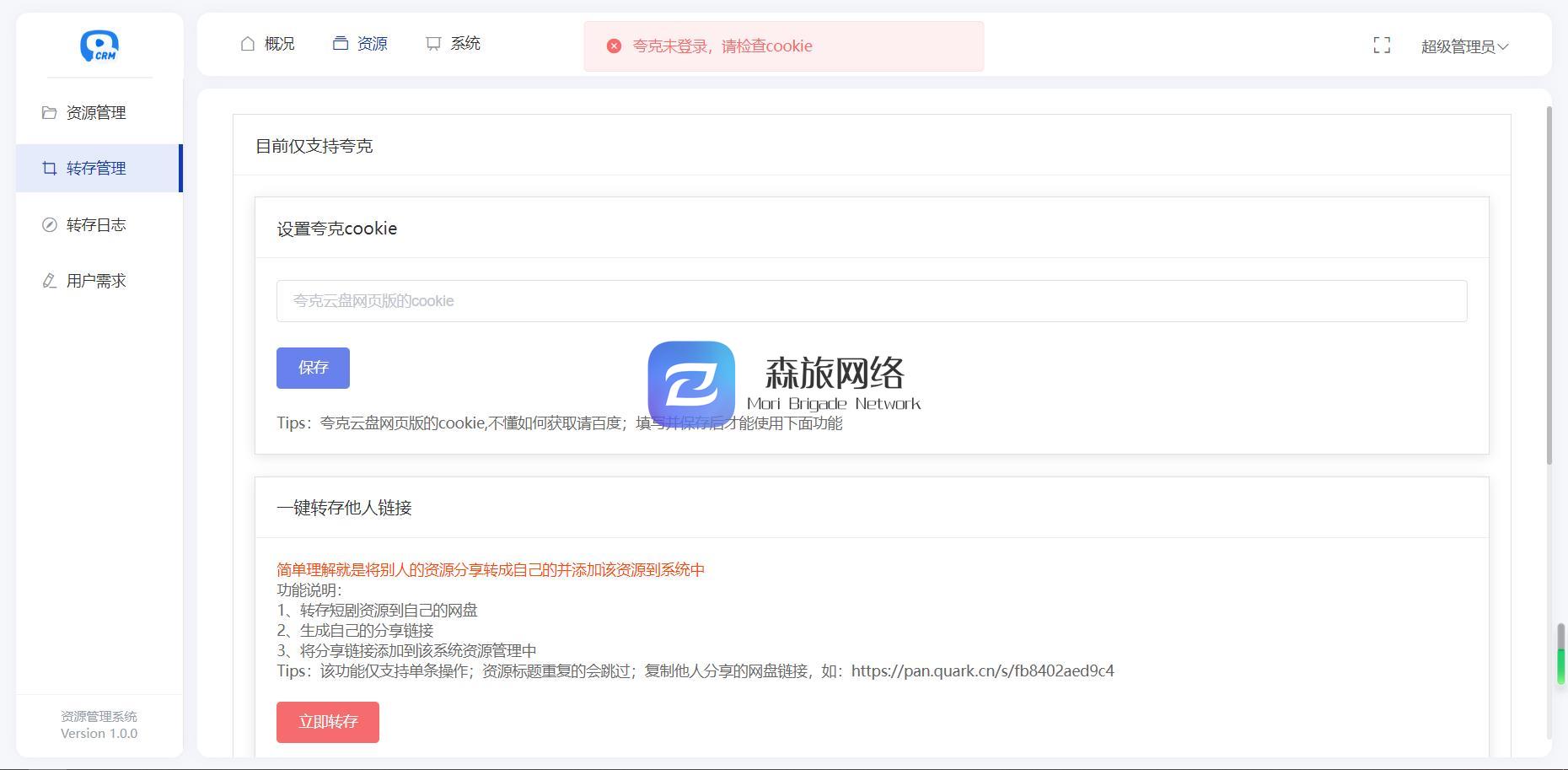
Task: Open 资源管理 in the sidebar
Action: click(x=99, y=112)
